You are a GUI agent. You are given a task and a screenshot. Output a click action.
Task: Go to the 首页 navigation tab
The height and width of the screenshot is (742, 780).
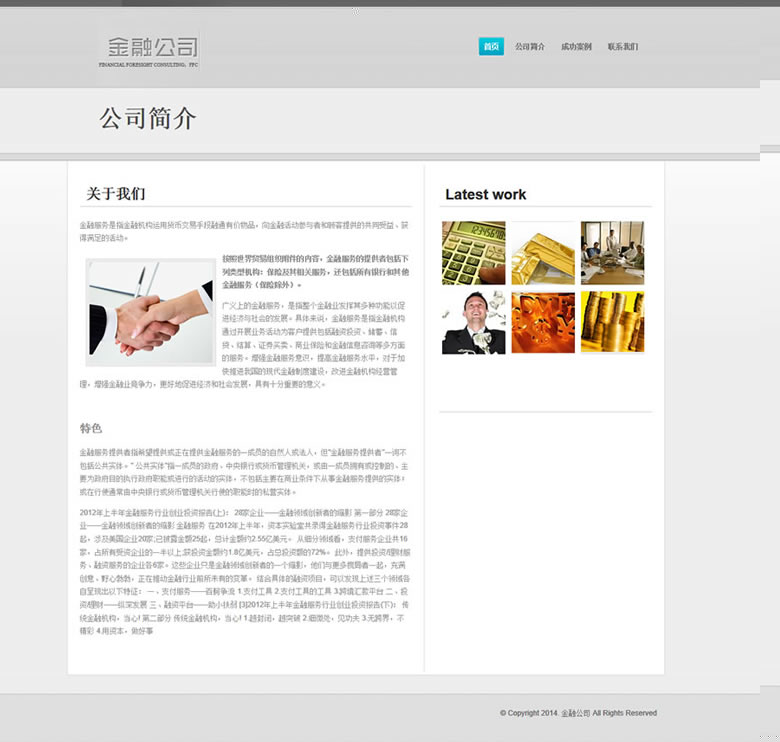click(491, 47)
